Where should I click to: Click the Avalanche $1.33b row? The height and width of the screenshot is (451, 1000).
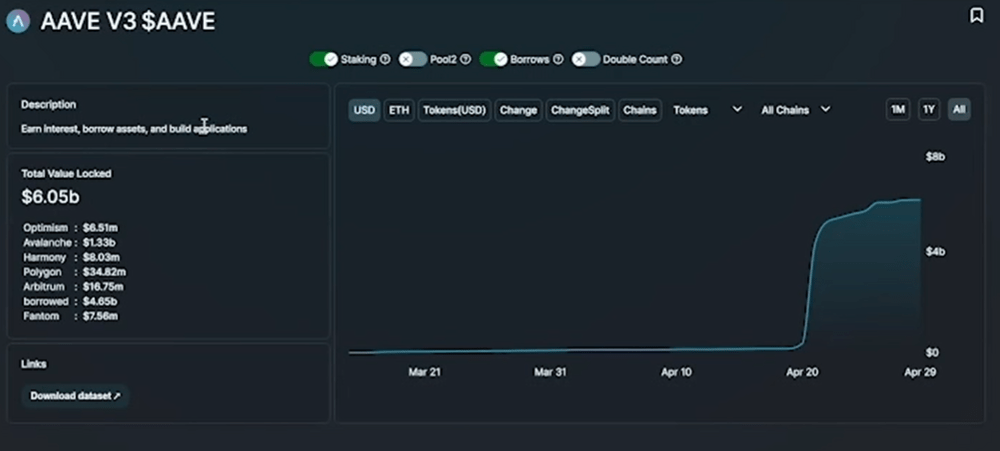70,242
